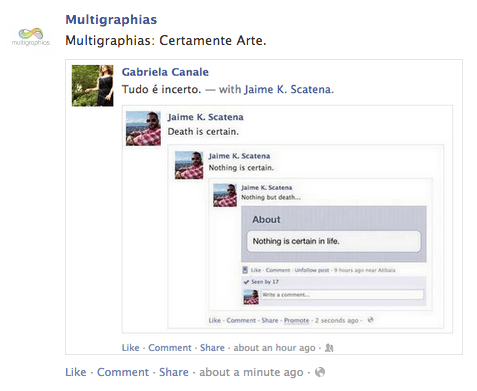Screen dimensions: 477x391
Task: Comment on the Multigraphias post
Action: tap(123, 372)
